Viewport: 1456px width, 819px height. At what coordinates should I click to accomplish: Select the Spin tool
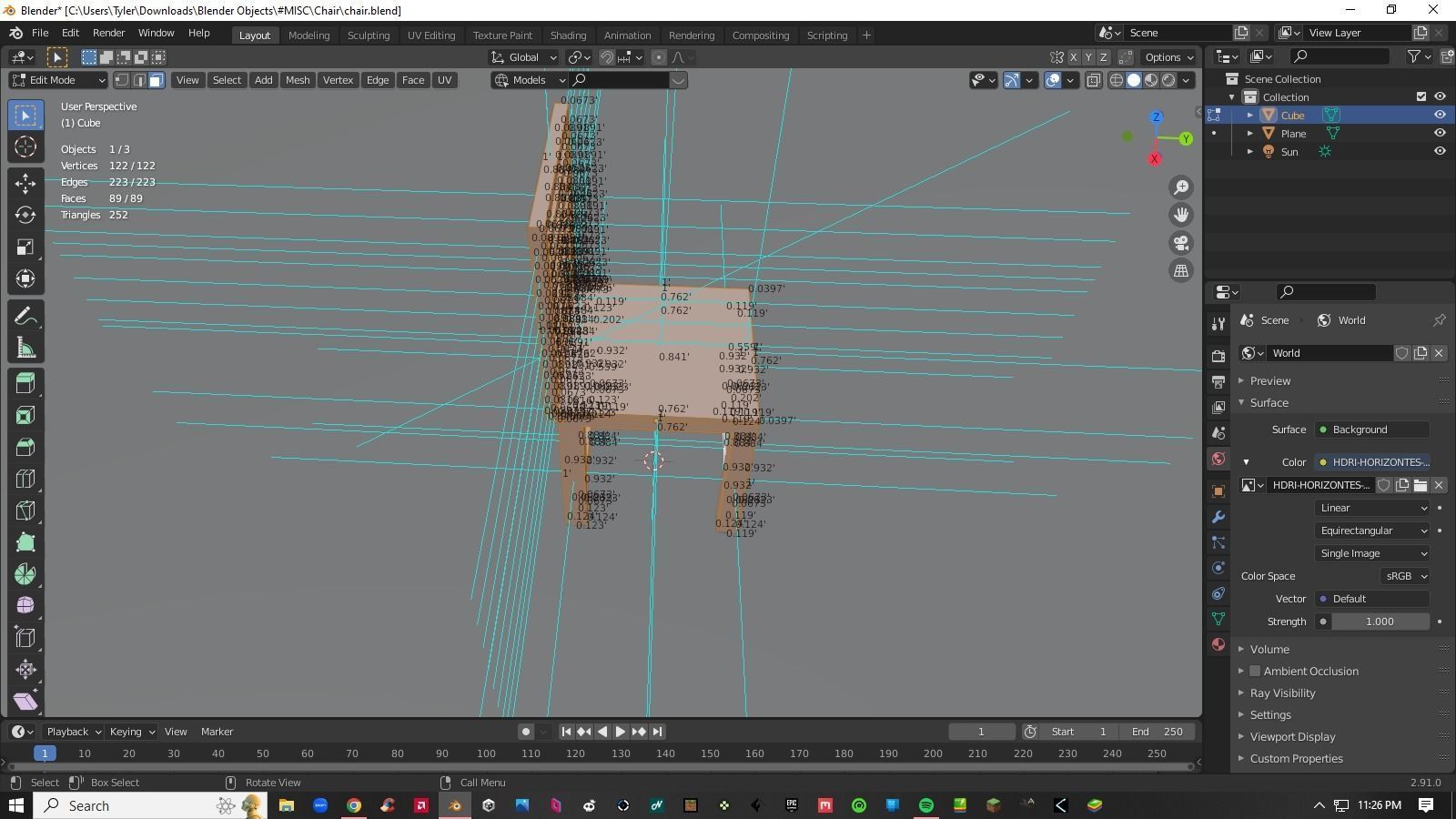pyautogui.click(x=25, y=574)
